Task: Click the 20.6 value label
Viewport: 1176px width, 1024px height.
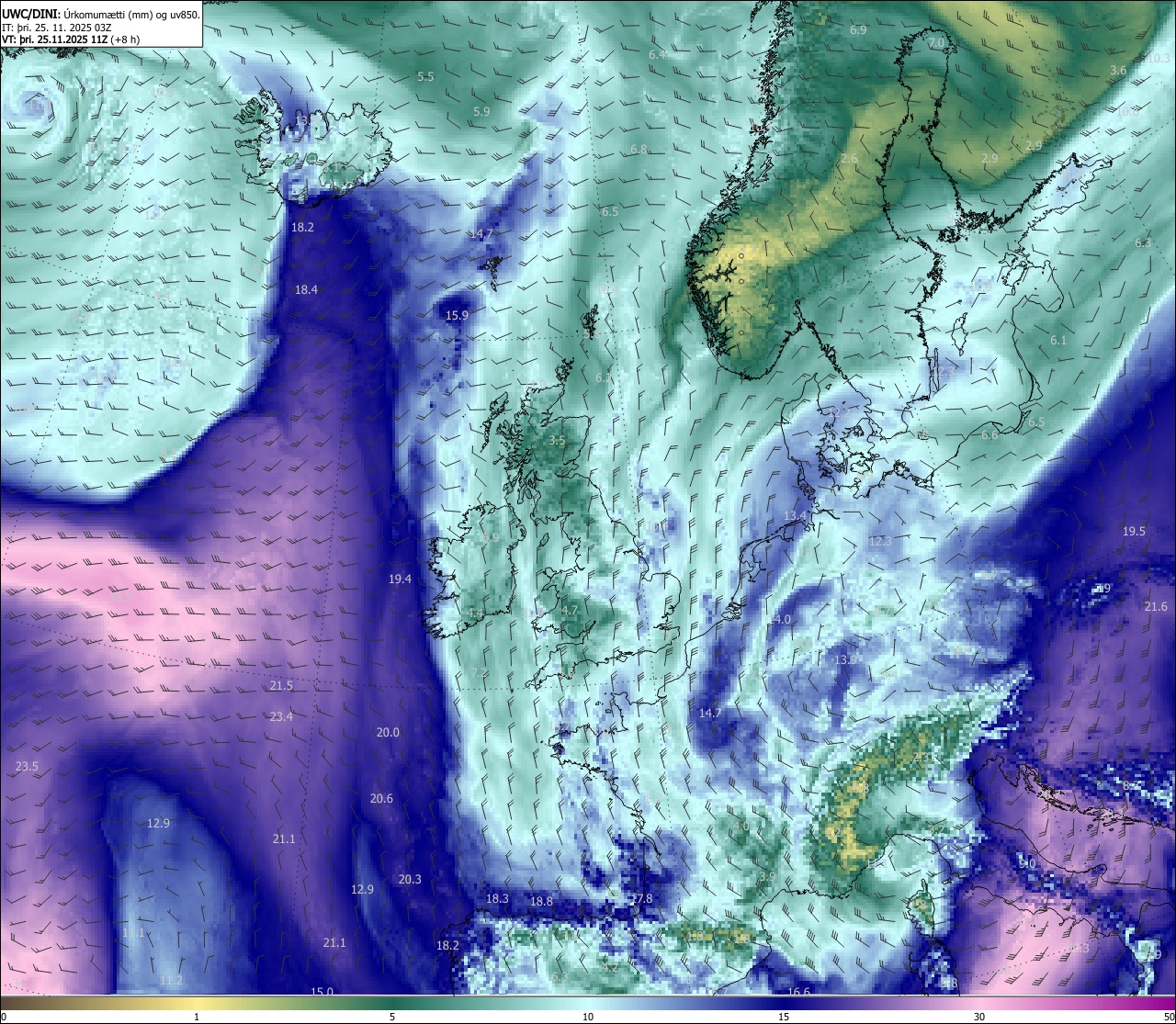Action: (x=381, y=798)
